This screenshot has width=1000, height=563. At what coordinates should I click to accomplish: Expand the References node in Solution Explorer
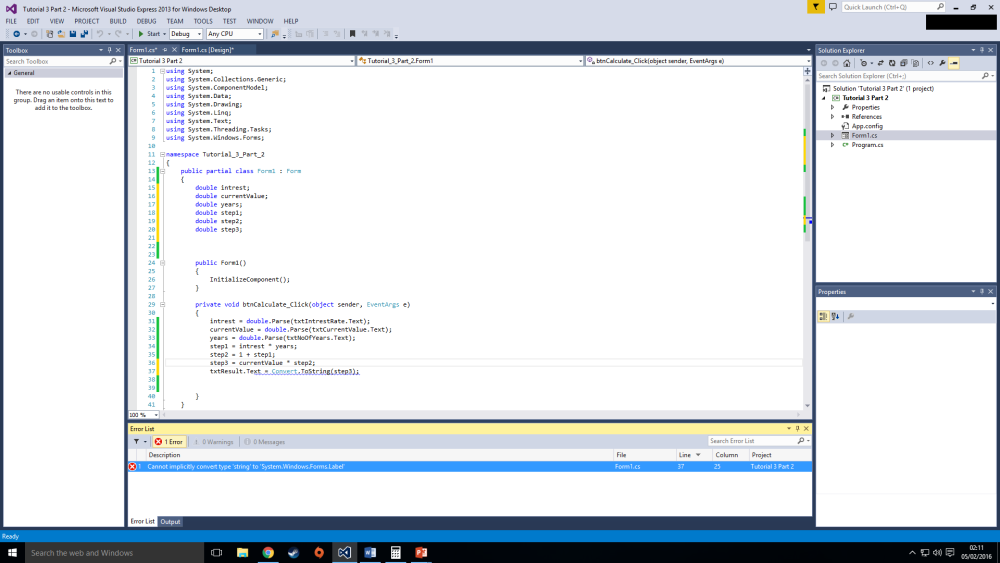832,117
